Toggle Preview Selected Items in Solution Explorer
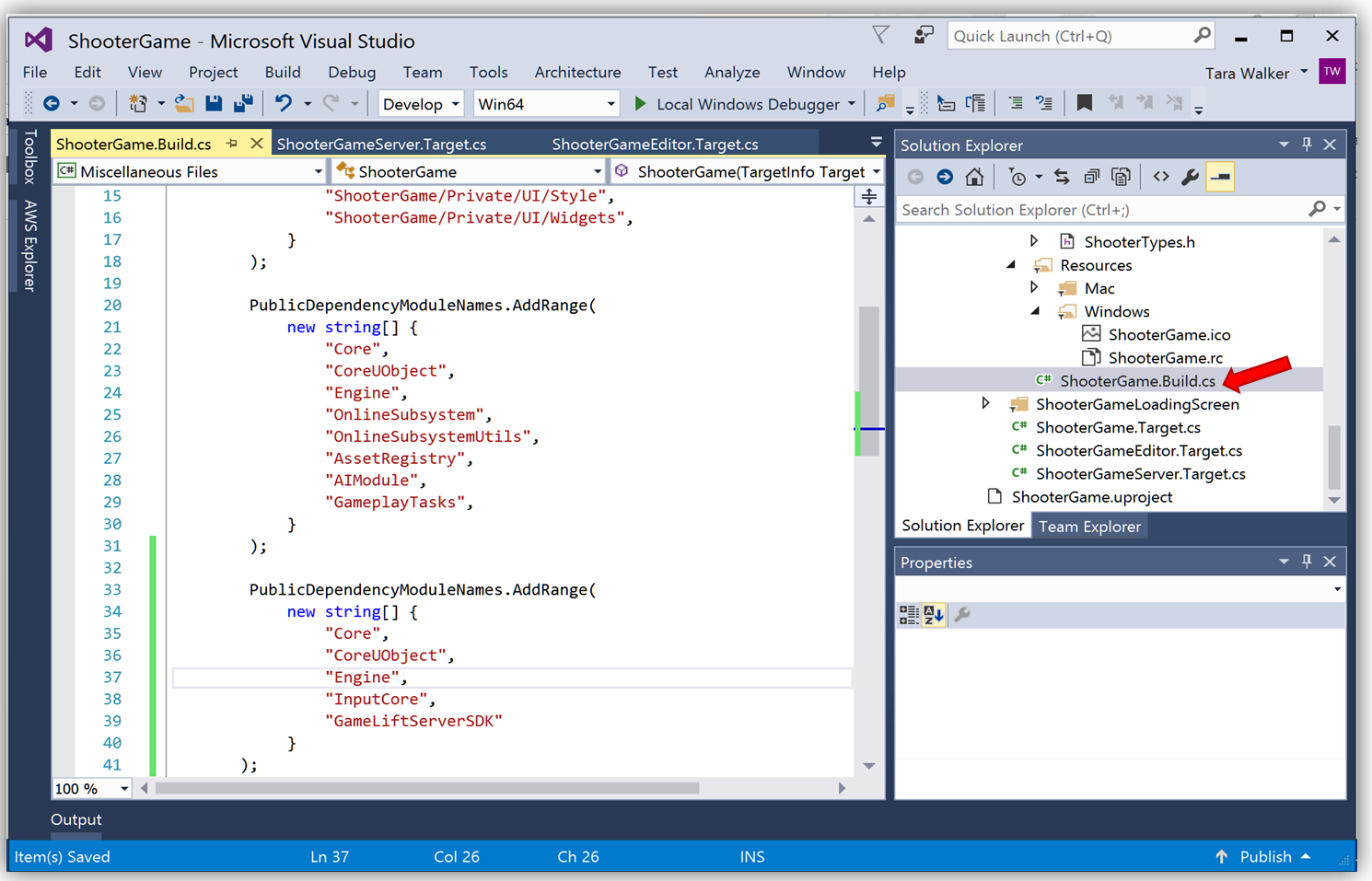 tap(1220, 177)
